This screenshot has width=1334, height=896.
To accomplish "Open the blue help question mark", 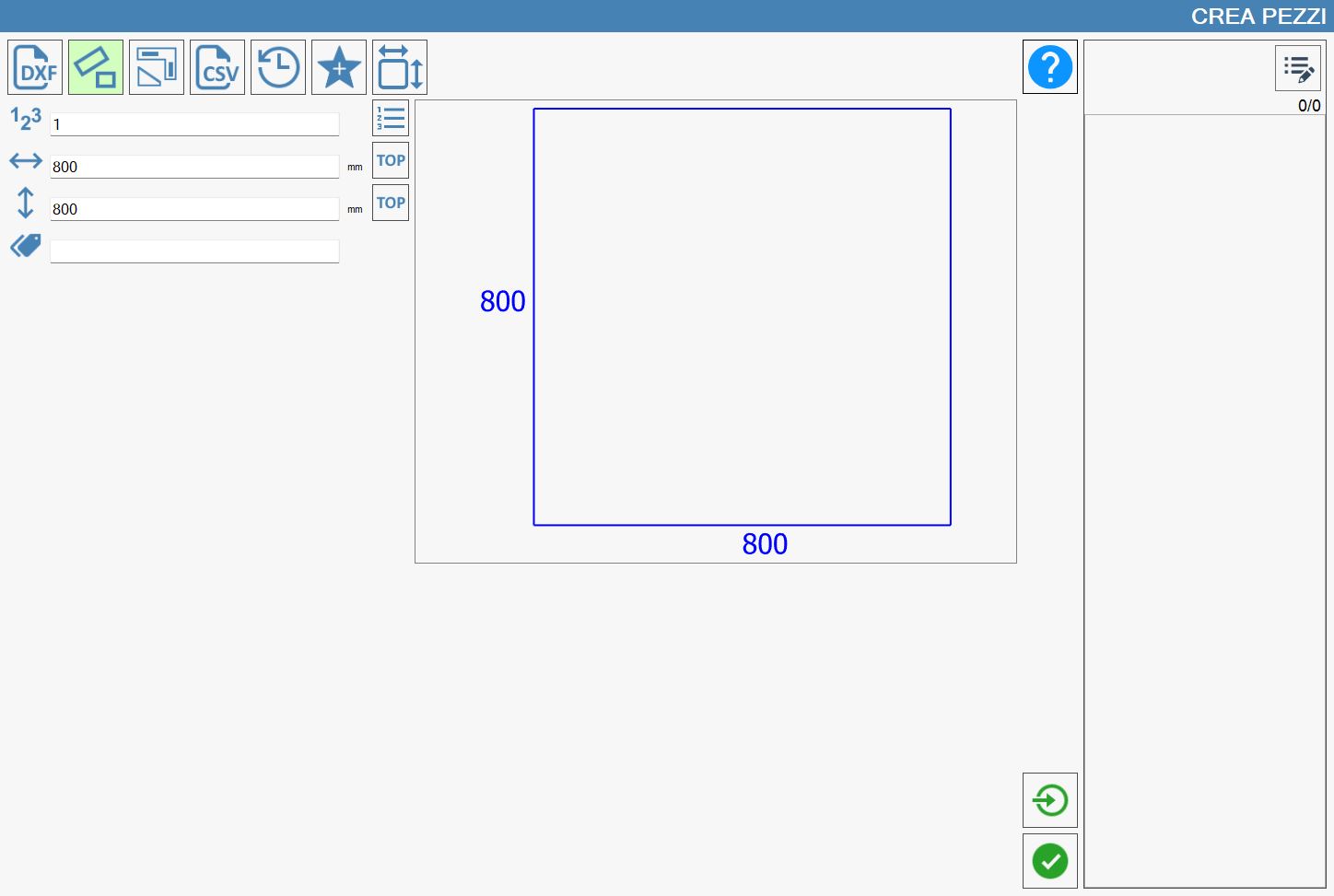I will (x=1050, y=67).
